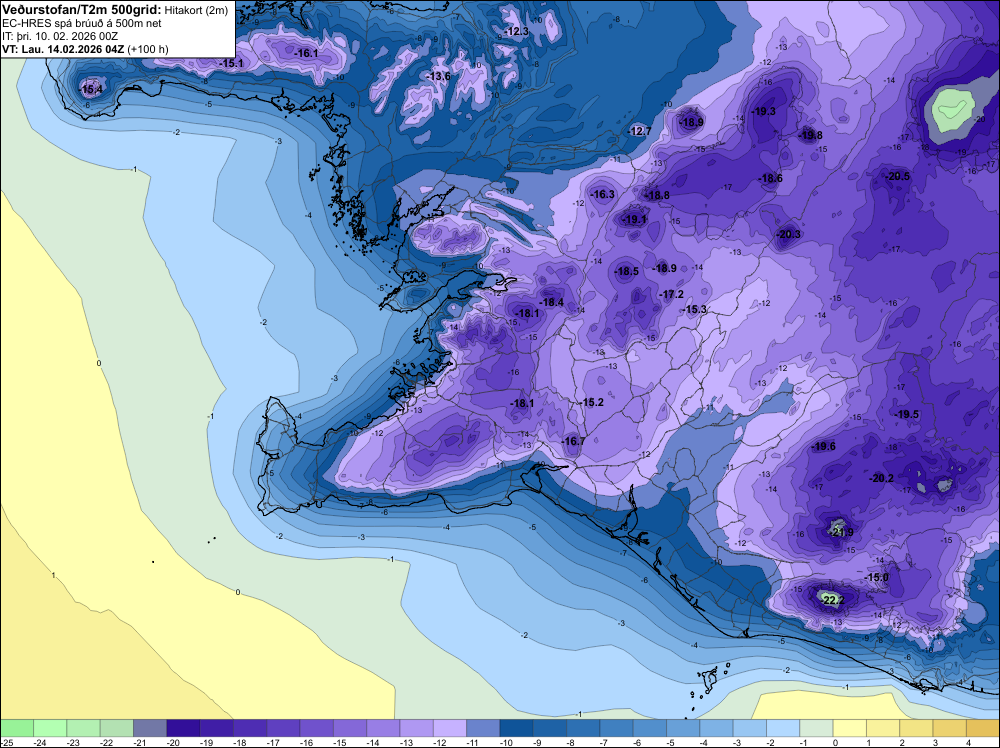
Task: Click the -19.3 temperature label
Action: click(x=763, y=112)
